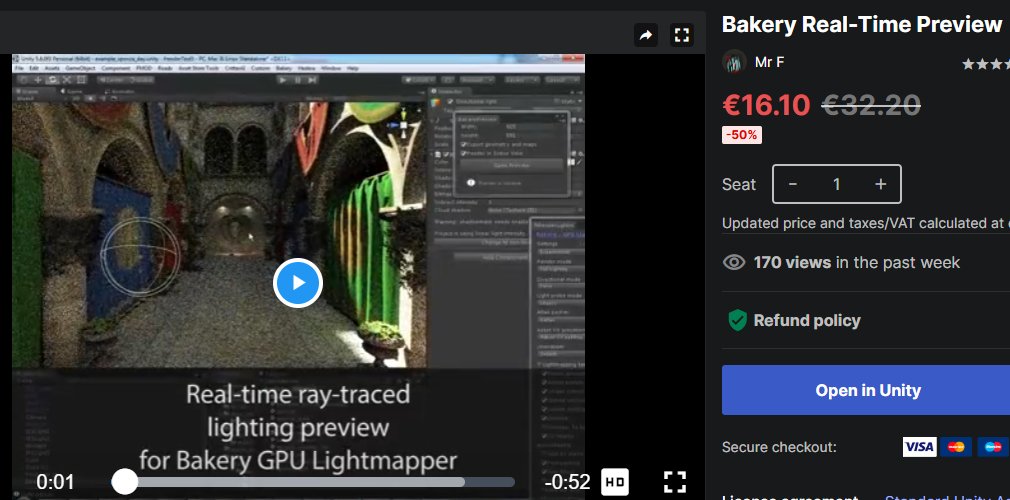Increase the seat count with the plus button

(881, 184)
